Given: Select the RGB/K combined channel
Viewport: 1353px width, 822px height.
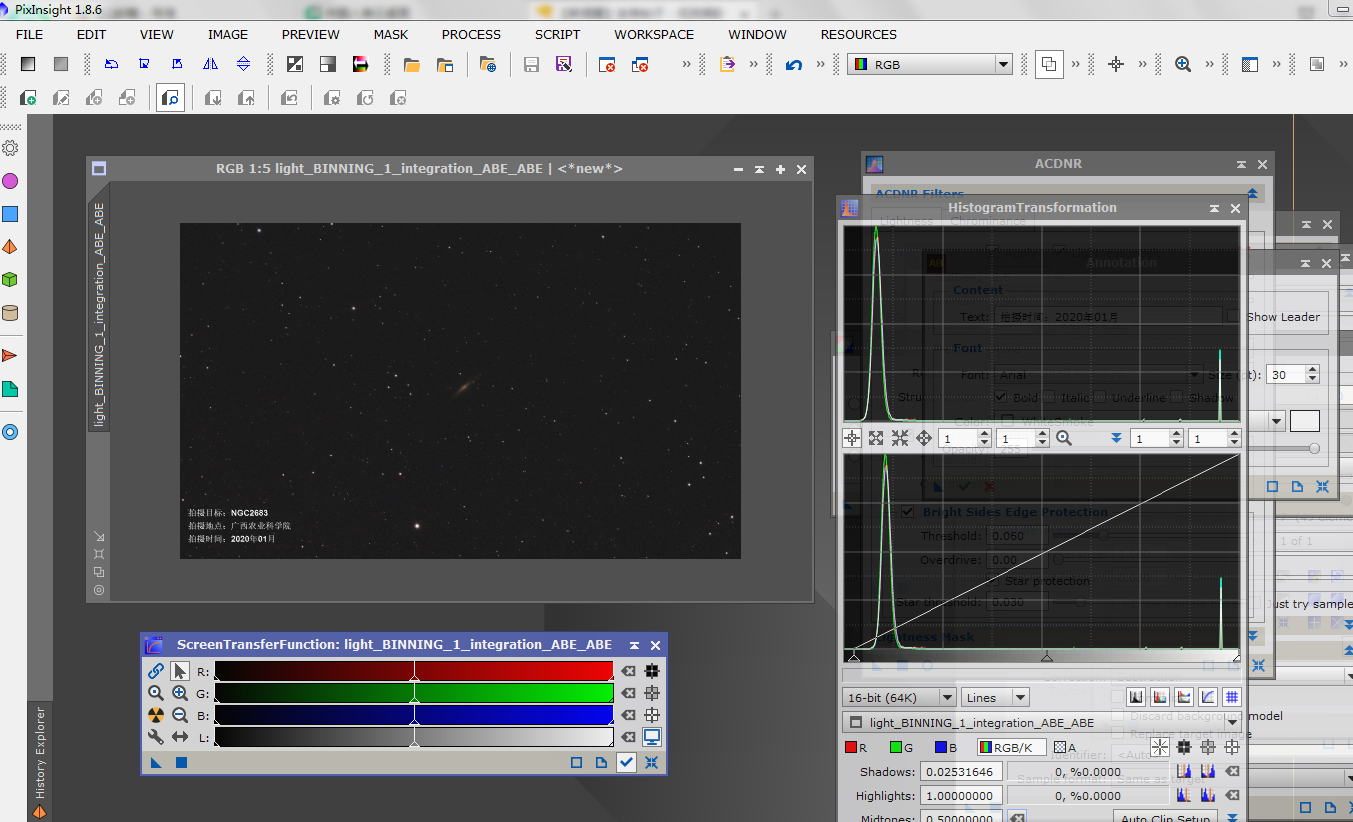Looking at the screenshot, I should 1010,747.
